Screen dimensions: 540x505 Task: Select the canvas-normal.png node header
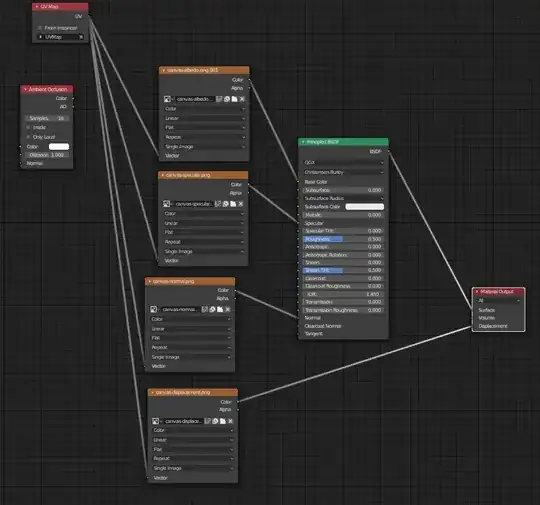tap(190, 281)
